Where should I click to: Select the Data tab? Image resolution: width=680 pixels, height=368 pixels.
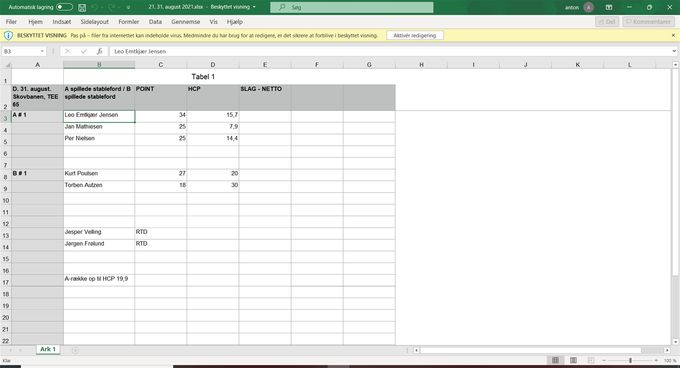point(155,22)
